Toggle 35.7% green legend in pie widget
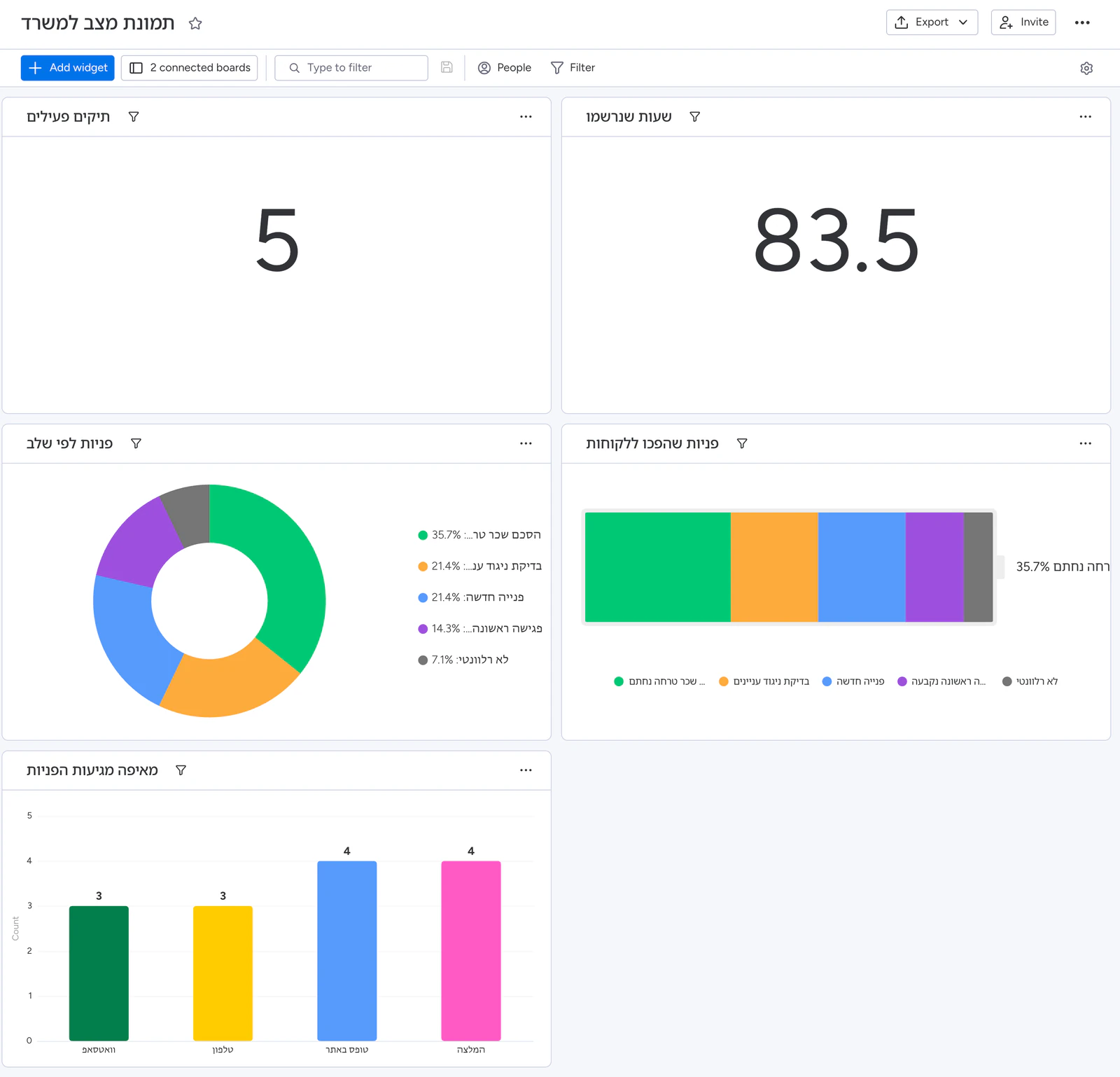Screen dimensions: 1120x1077 pyautogui.click(x=479, y=535)
